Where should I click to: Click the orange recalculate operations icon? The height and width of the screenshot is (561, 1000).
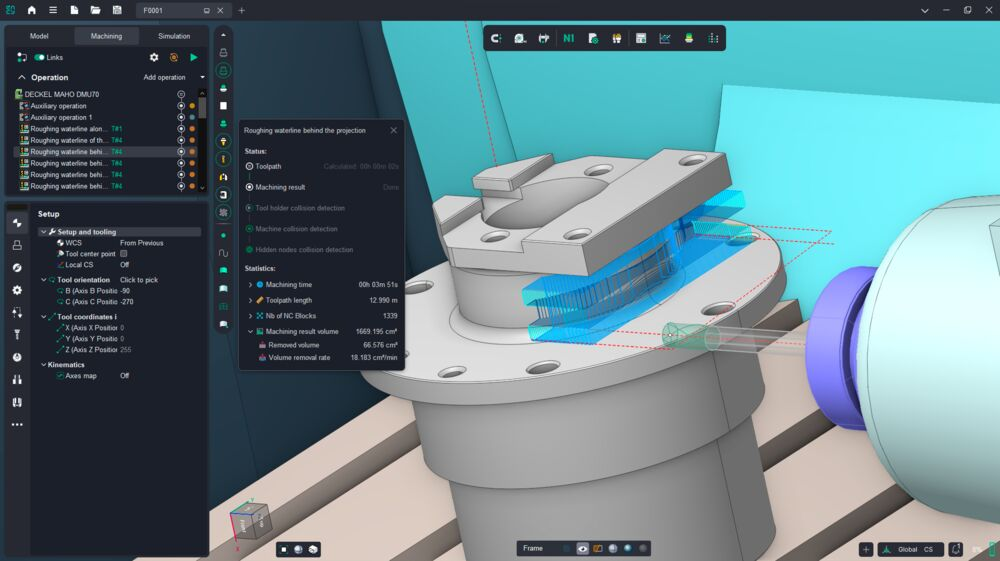(x=173, y=57)
